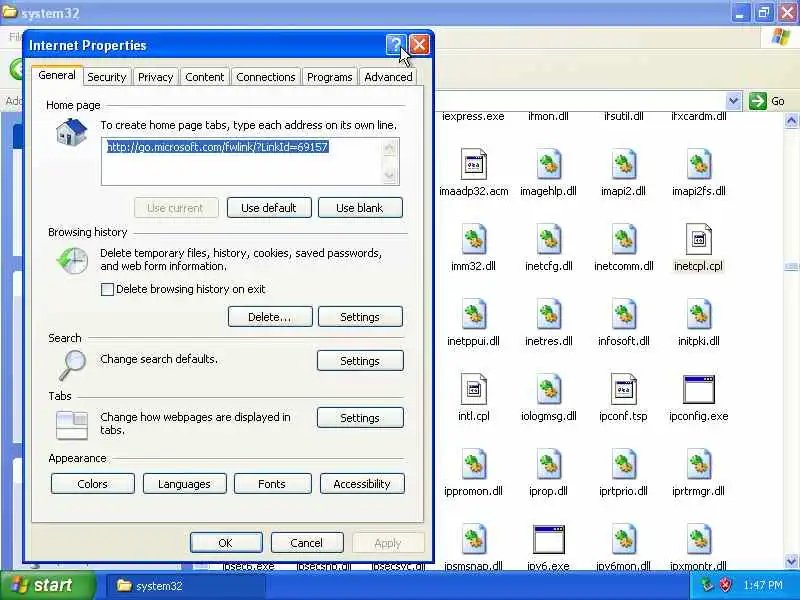Select the ipsmsnap.dll file icon
800x600 pixels.
(x=473, y=539)
